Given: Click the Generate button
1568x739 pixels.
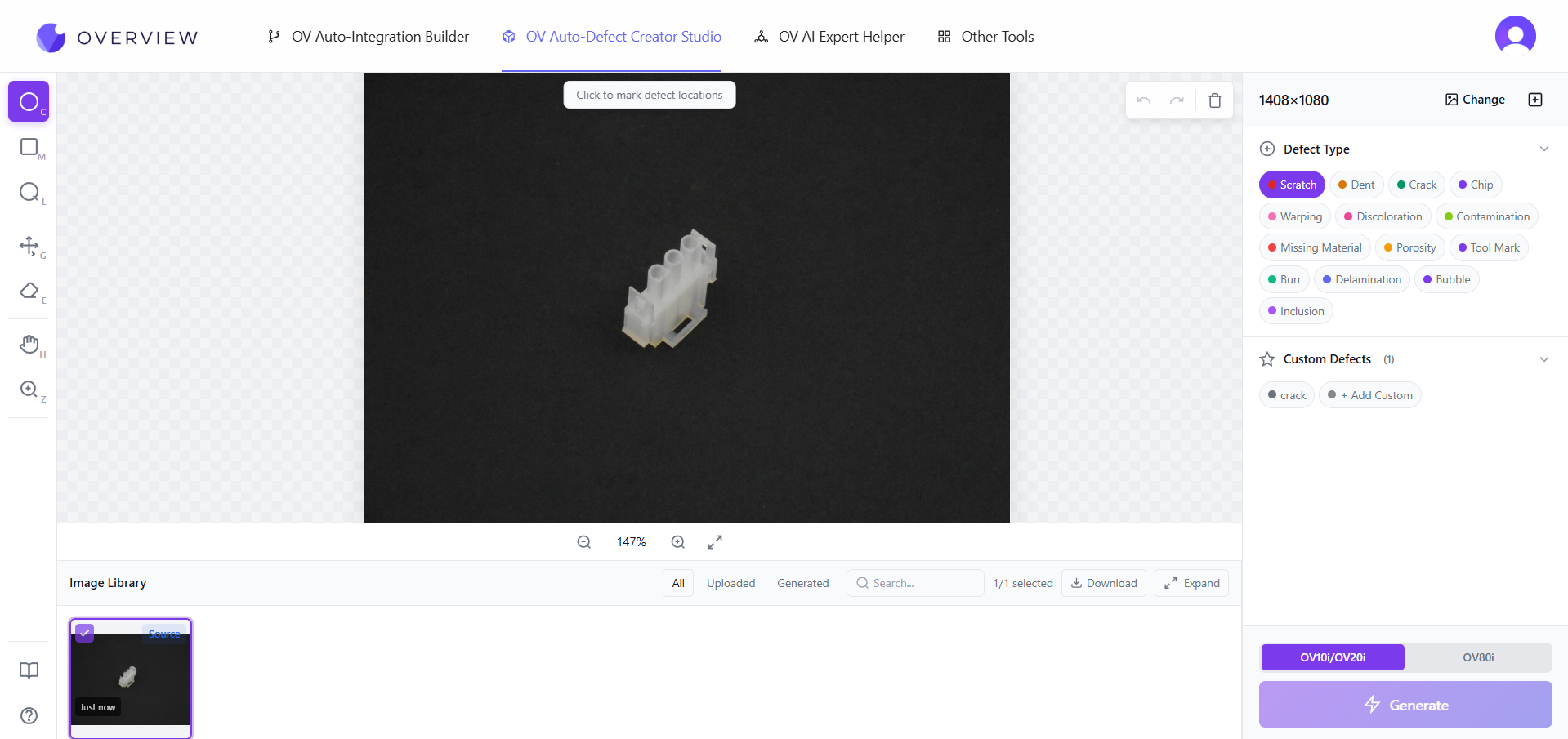Looking at the screenshot, I should pyautogui.click(x=1405, y=704).
